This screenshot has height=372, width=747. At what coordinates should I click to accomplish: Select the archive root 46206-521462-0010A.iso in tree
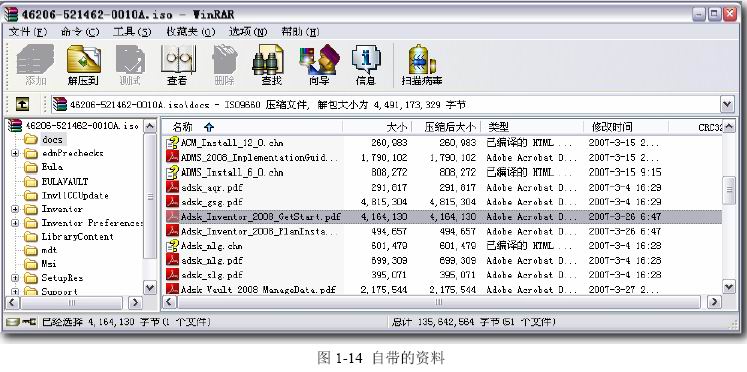pyautogui.click(x=82, y=126)
